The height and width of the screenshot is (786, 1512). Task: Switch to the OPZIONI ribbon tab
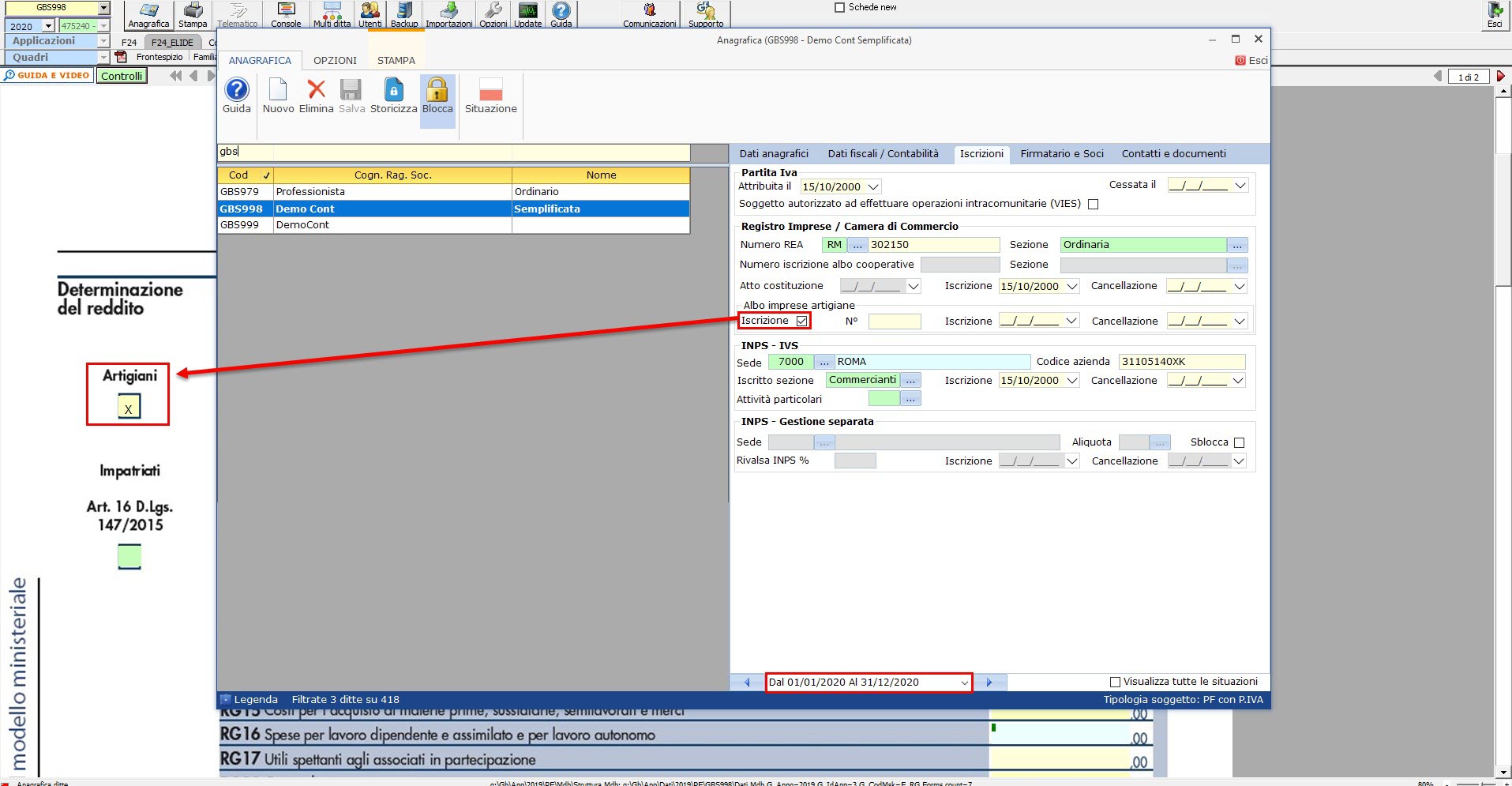(x=335, y=60)
